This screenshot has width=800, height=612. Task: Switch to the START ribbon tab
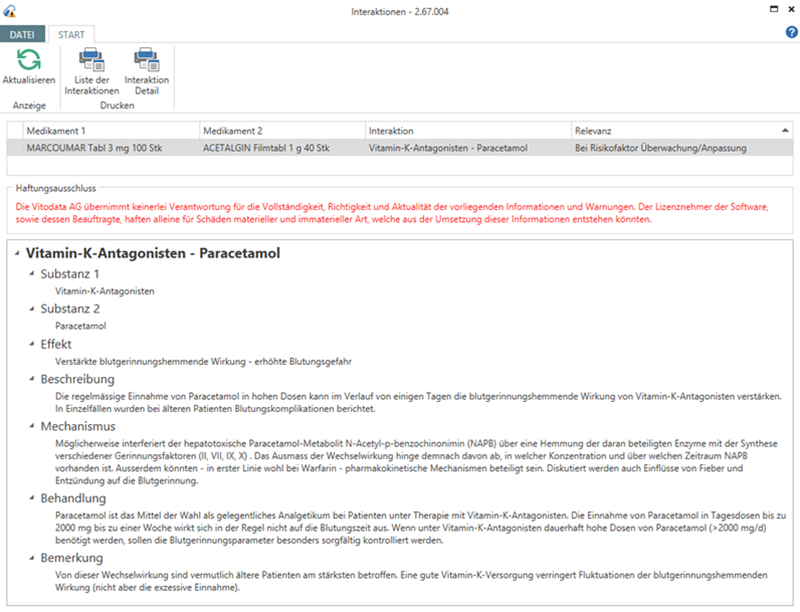point(71,35)
